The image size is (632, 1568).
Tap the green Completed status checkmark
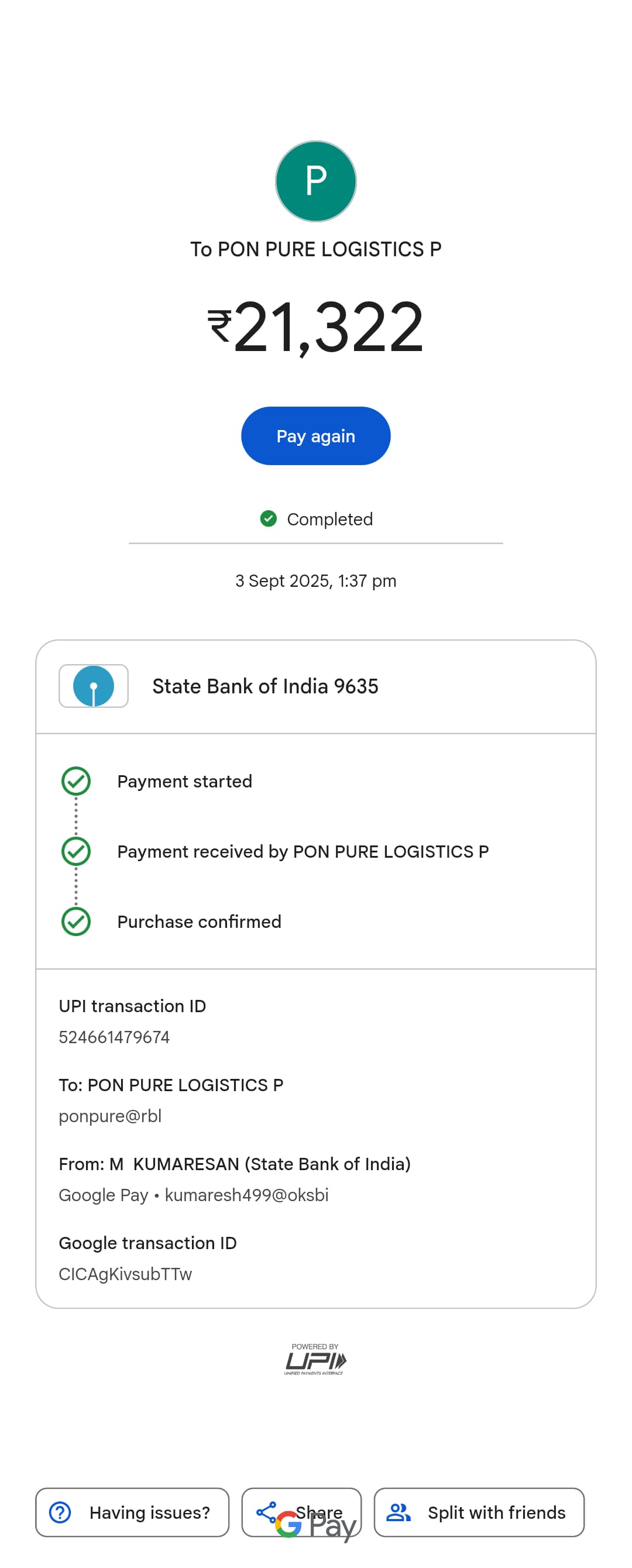point(268,518)
